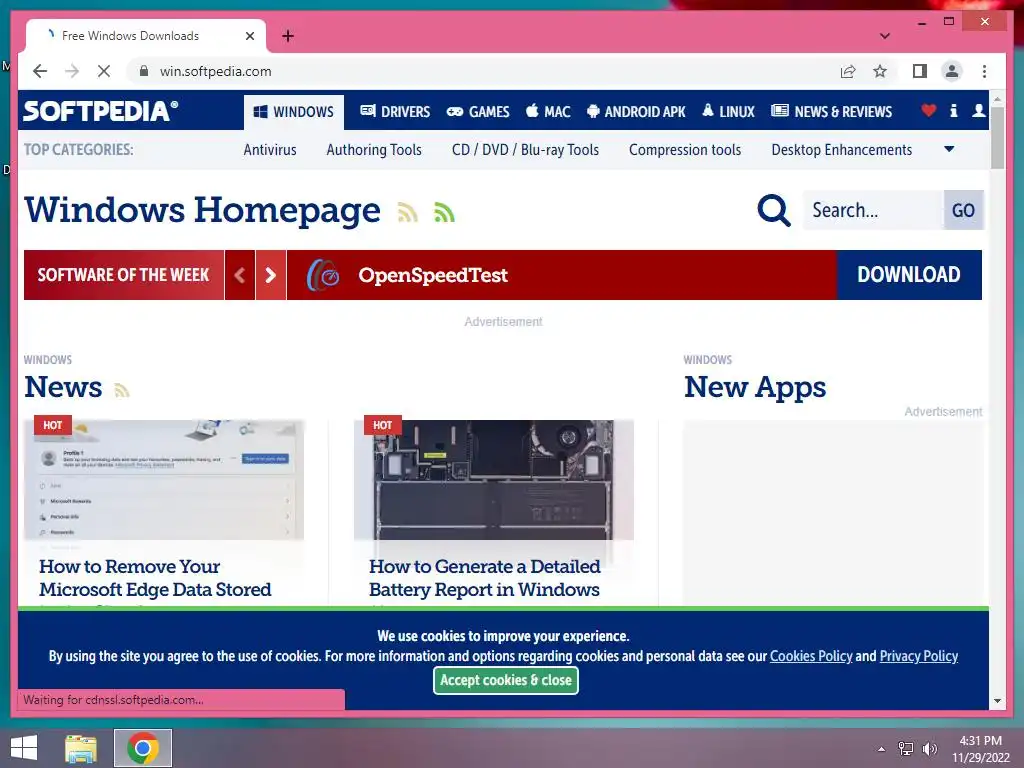Open 'How to Generate a Detailed Battery Report' headline
The height and width of the screenshot is (768, 1024).
tap(484, 578)
